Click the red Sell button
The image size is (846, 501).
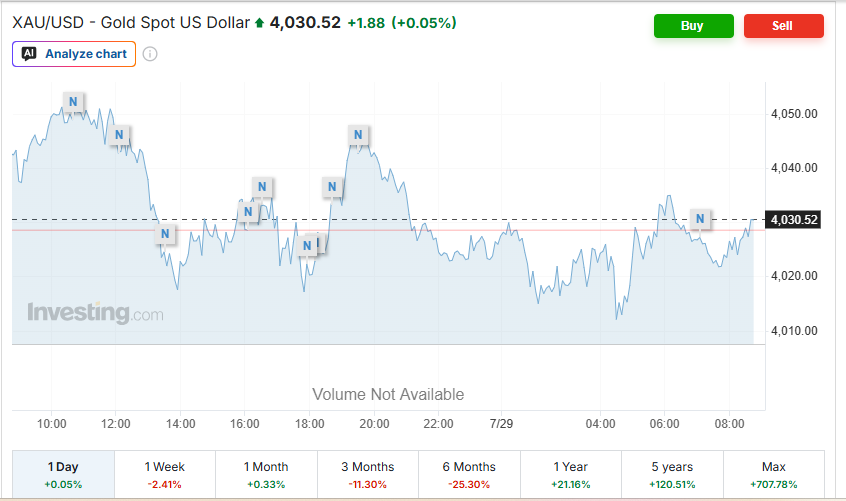(783, 26)
